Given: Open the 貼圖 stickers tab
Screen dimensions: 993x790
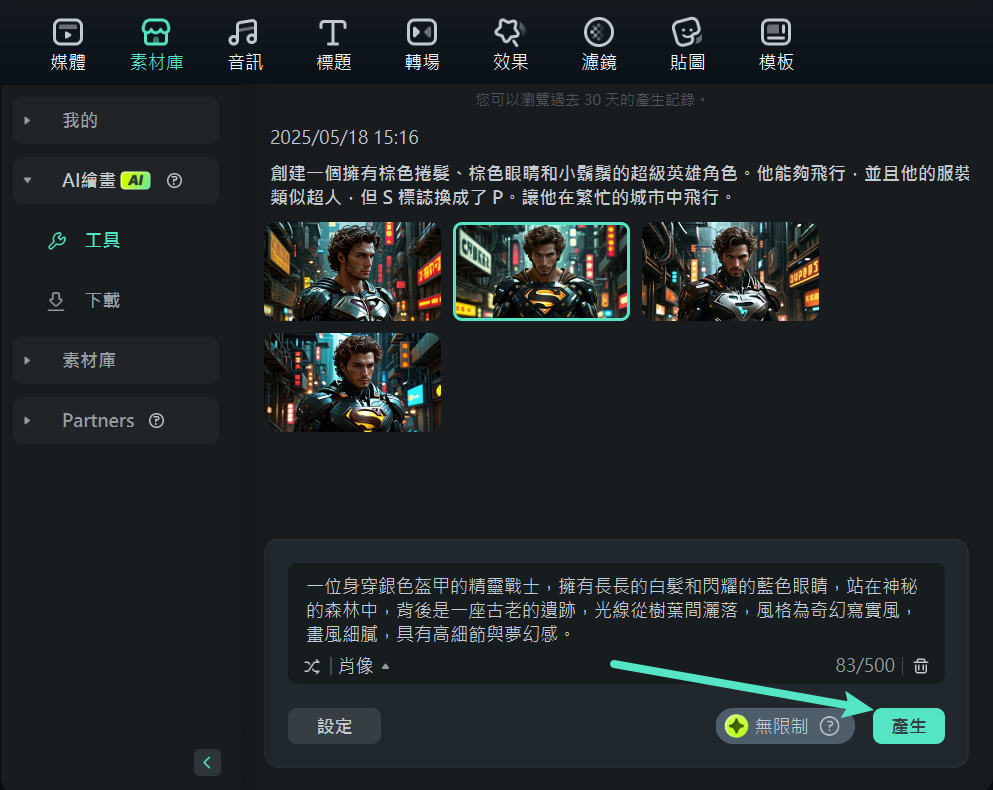Looking at the screenshot, I should [x=687, y=44].
